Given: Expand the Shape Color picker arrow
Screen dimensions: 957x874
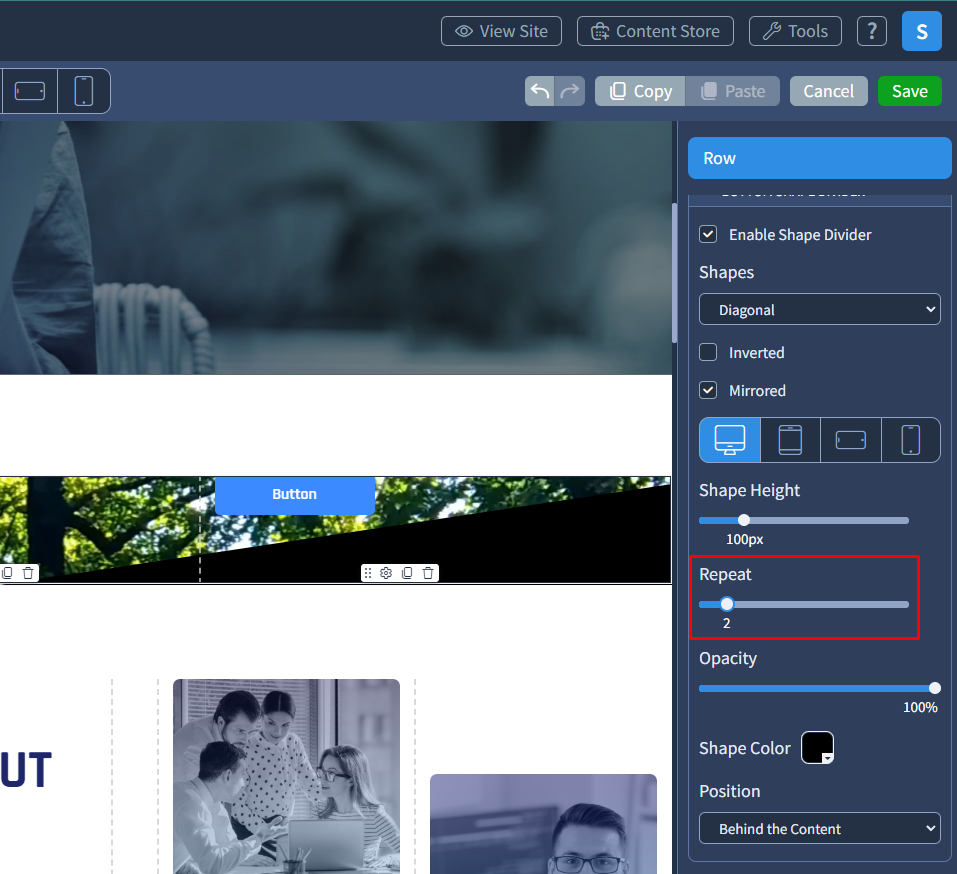Looking at the screenshot, I should tap(825, 758).
